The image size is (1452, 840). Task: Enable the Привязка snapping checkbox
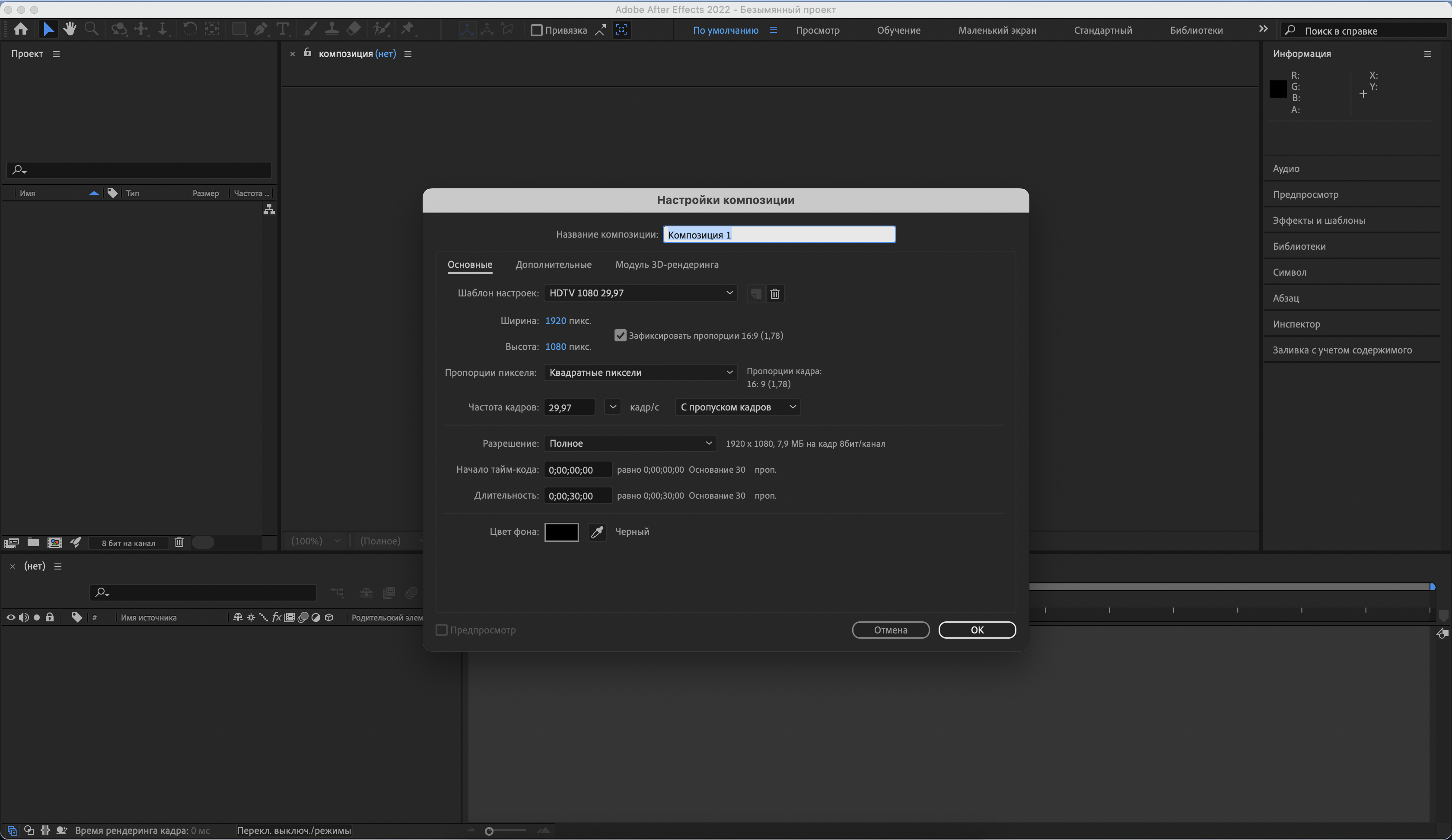(536, 30)
